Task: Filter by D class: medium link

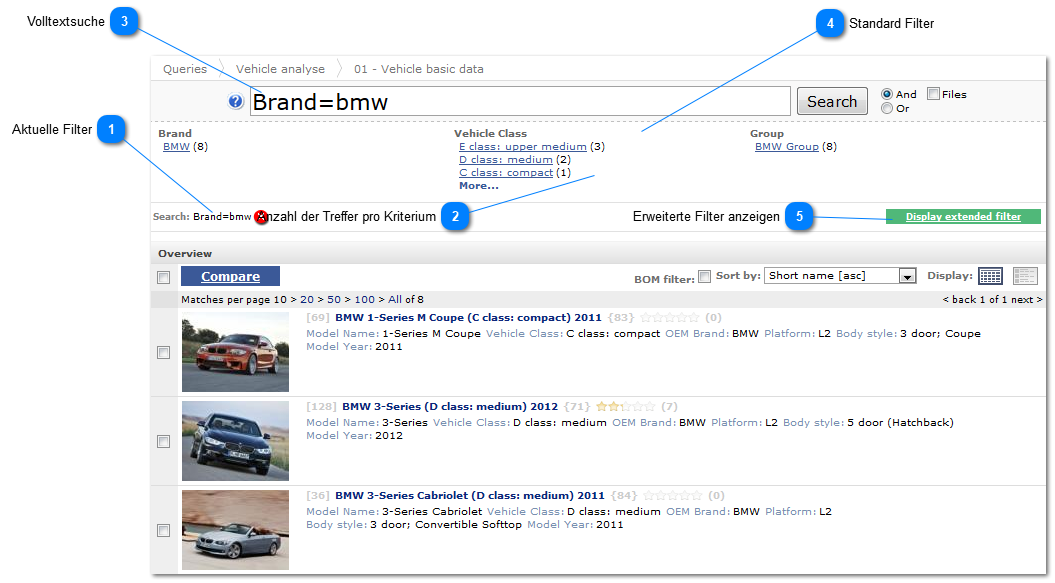Action: [x=506, y=160]
